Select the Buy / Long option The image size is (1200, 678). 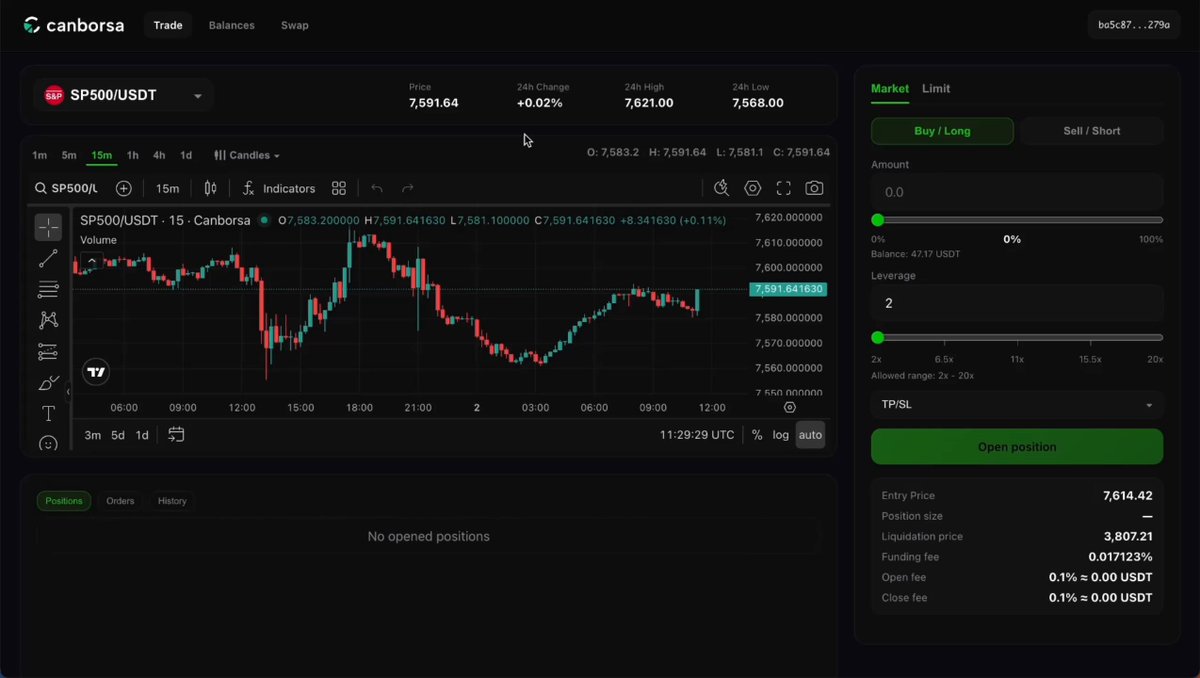[x=942, y=131]
